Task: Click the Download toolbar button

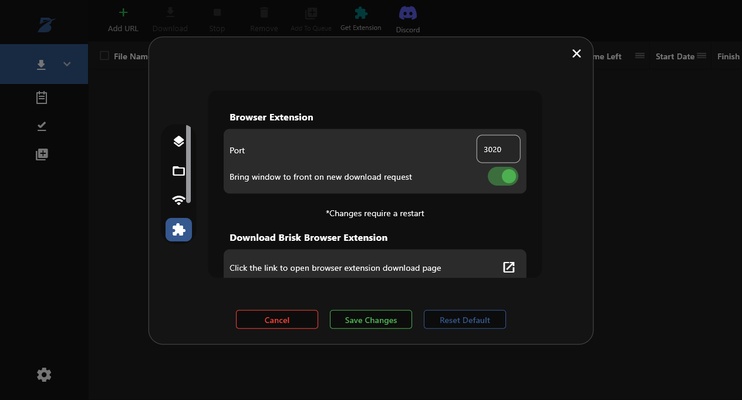Action: tap(170, 19)
